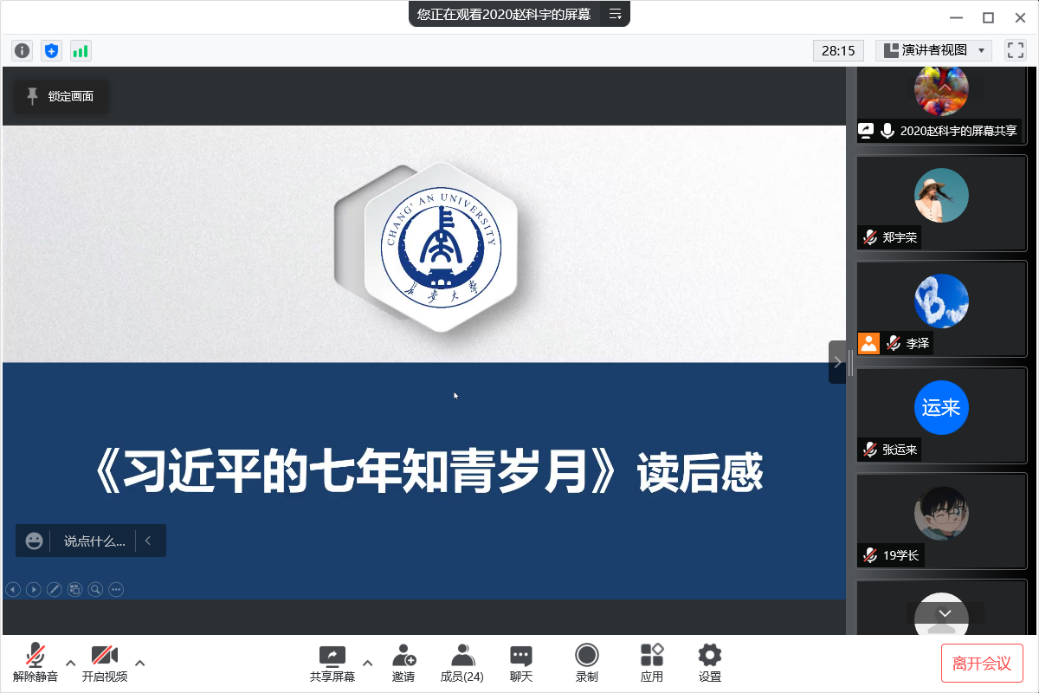Invite participants with 邀请 icon
This screenshot has height=693, width=1039.
pyautogui.click(x=404, y=663)
